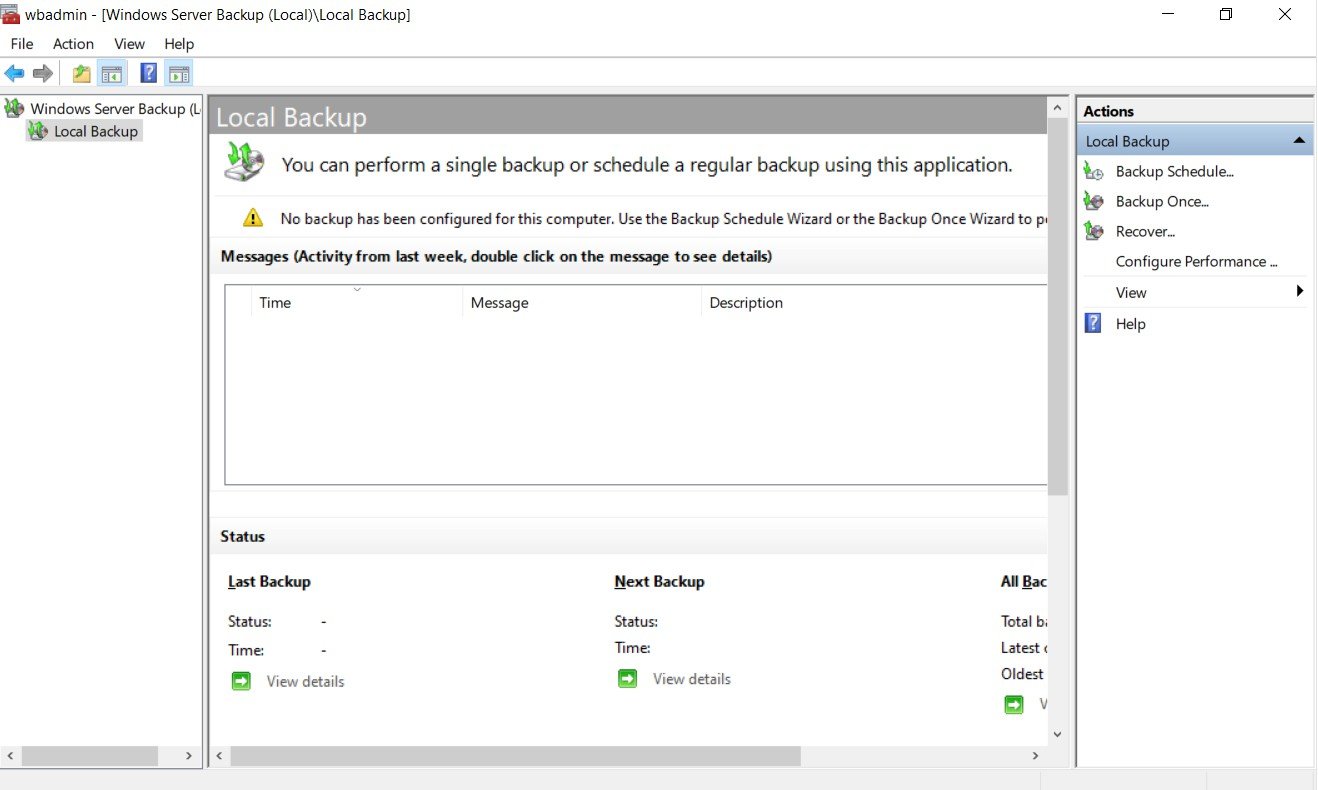
Task: Click the yellow warning triangle icon
Action: pos(252,218)
